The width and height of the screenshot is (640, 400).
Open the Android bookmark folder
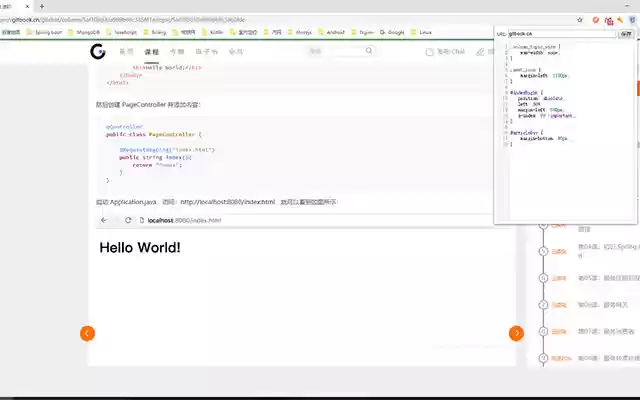[331, 32]
